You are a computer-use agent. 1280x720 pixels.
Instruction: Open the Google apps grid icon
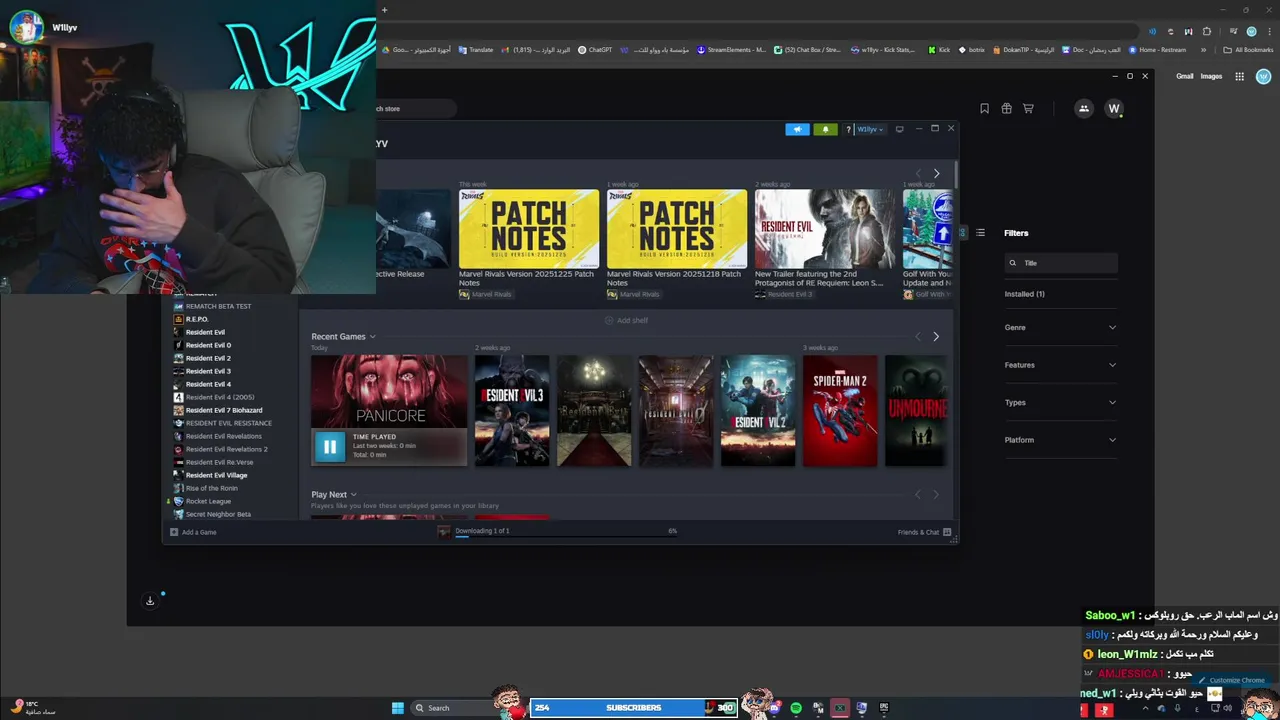point(1239,76)
